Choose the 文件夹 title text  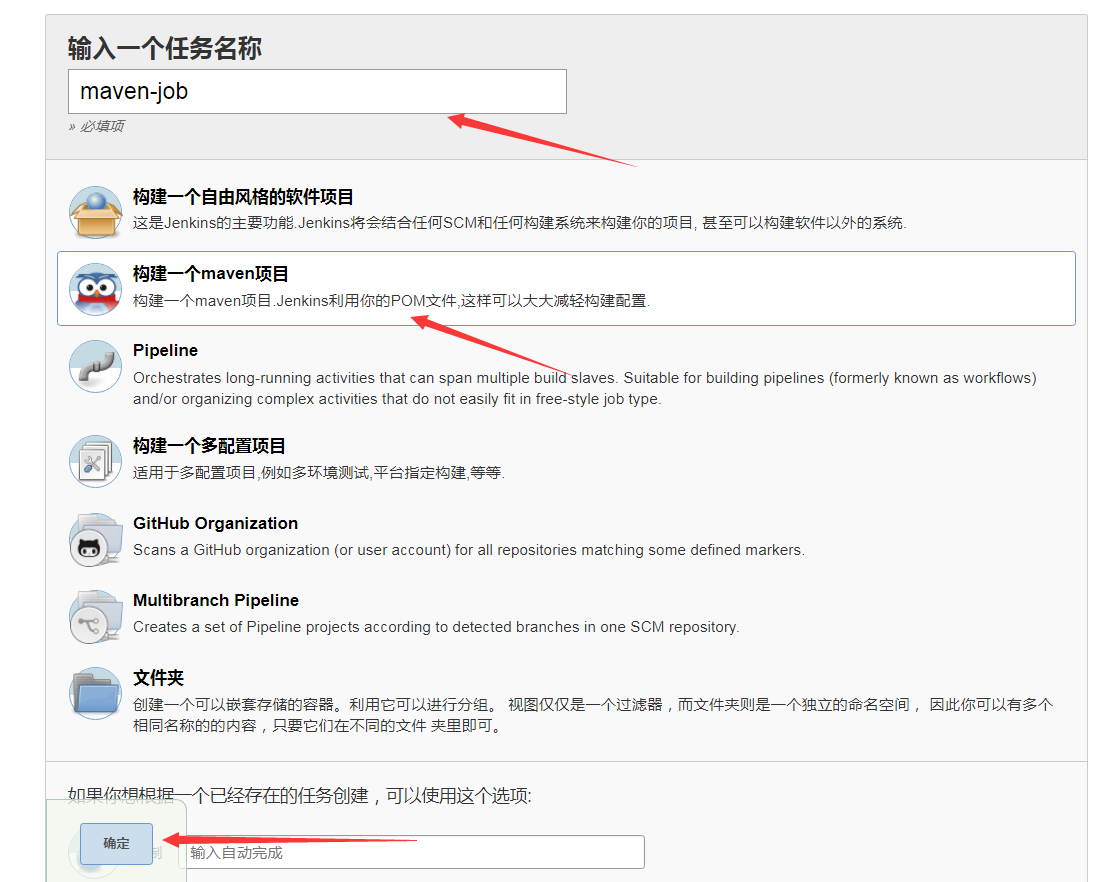[158, 677]
